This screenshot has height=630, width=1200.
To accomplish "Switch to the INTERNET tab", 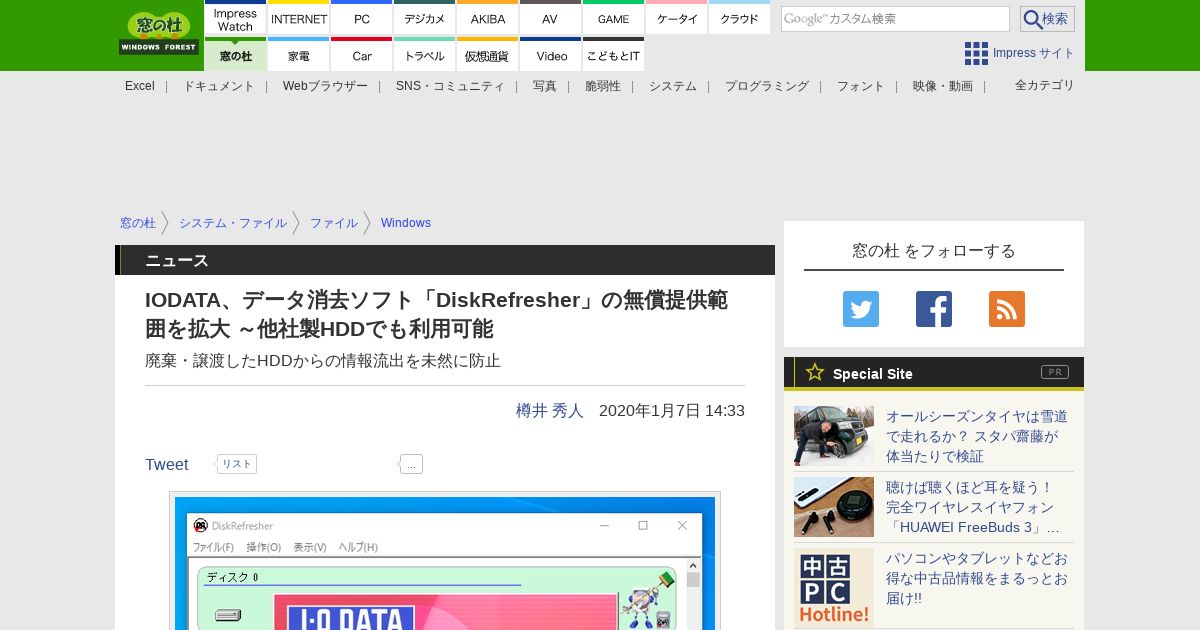I will 299,19.
